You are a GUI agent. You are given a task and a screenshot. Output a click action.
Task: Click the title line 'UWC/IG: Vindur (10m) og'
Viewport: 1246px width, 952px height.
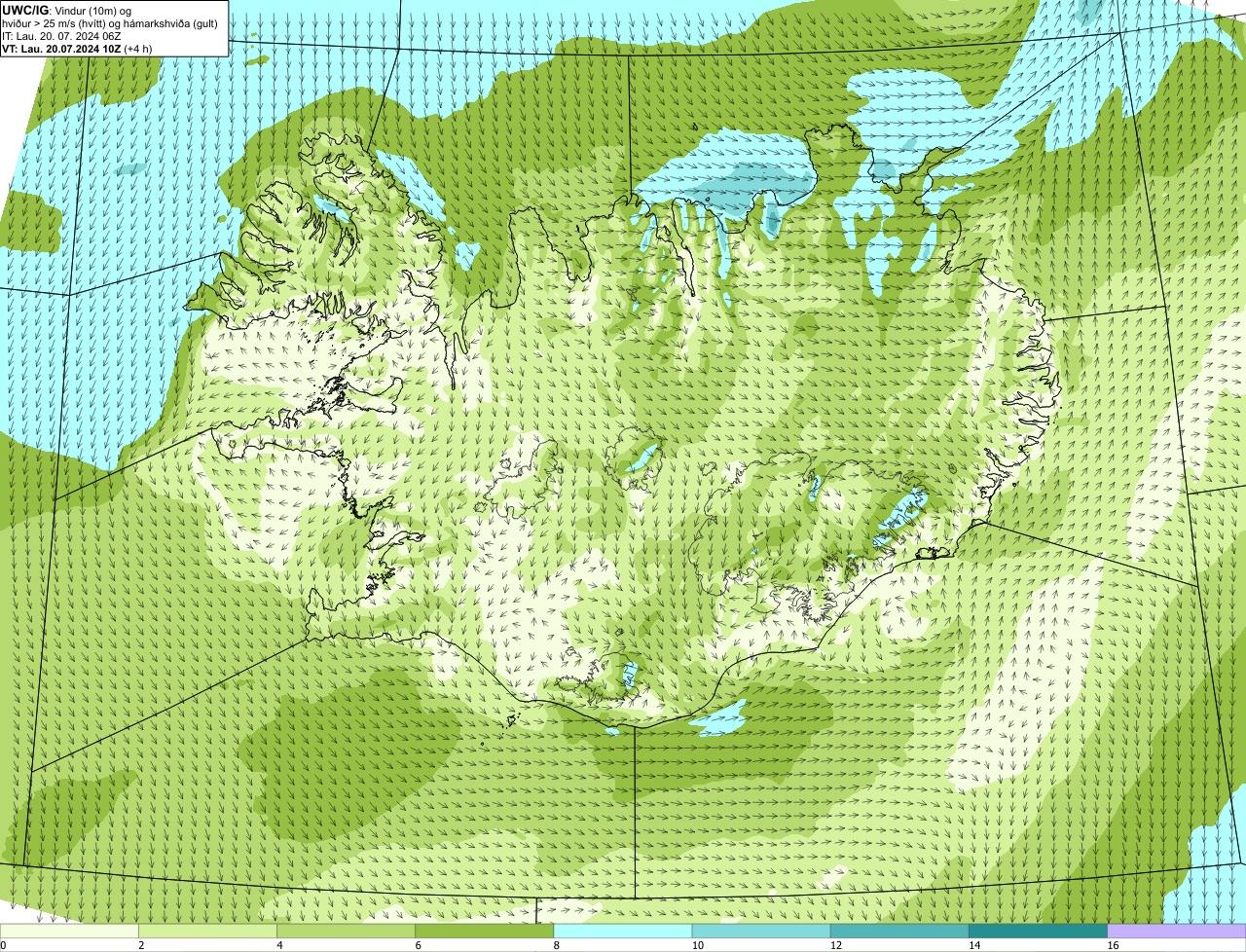[66, 10]
